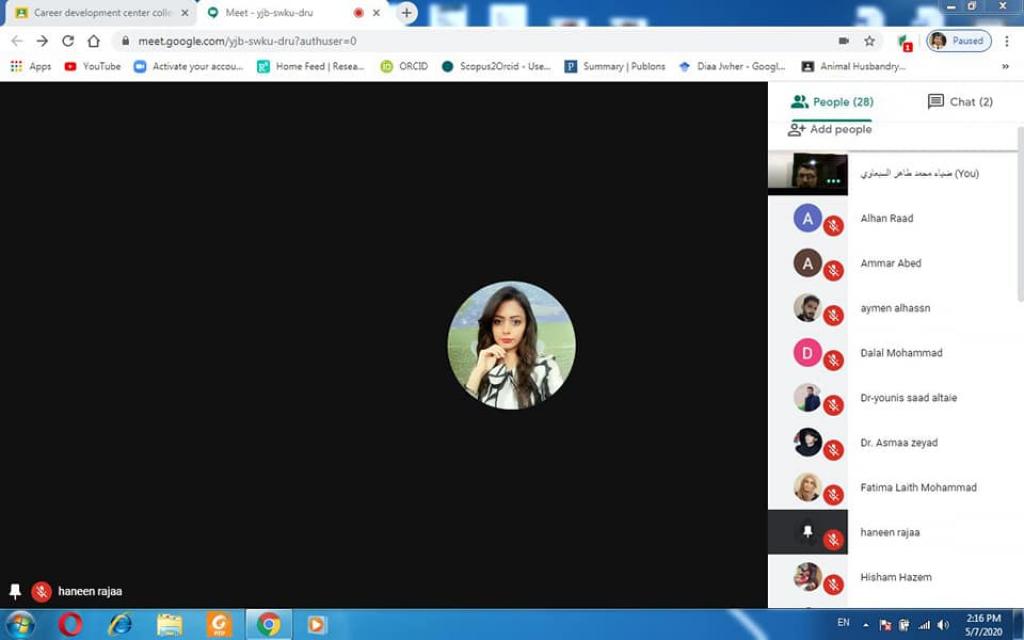1024x640 pixels.
Task: Open Opera from the taskbar
Action: pyautogui.click(x=70, y=624)
